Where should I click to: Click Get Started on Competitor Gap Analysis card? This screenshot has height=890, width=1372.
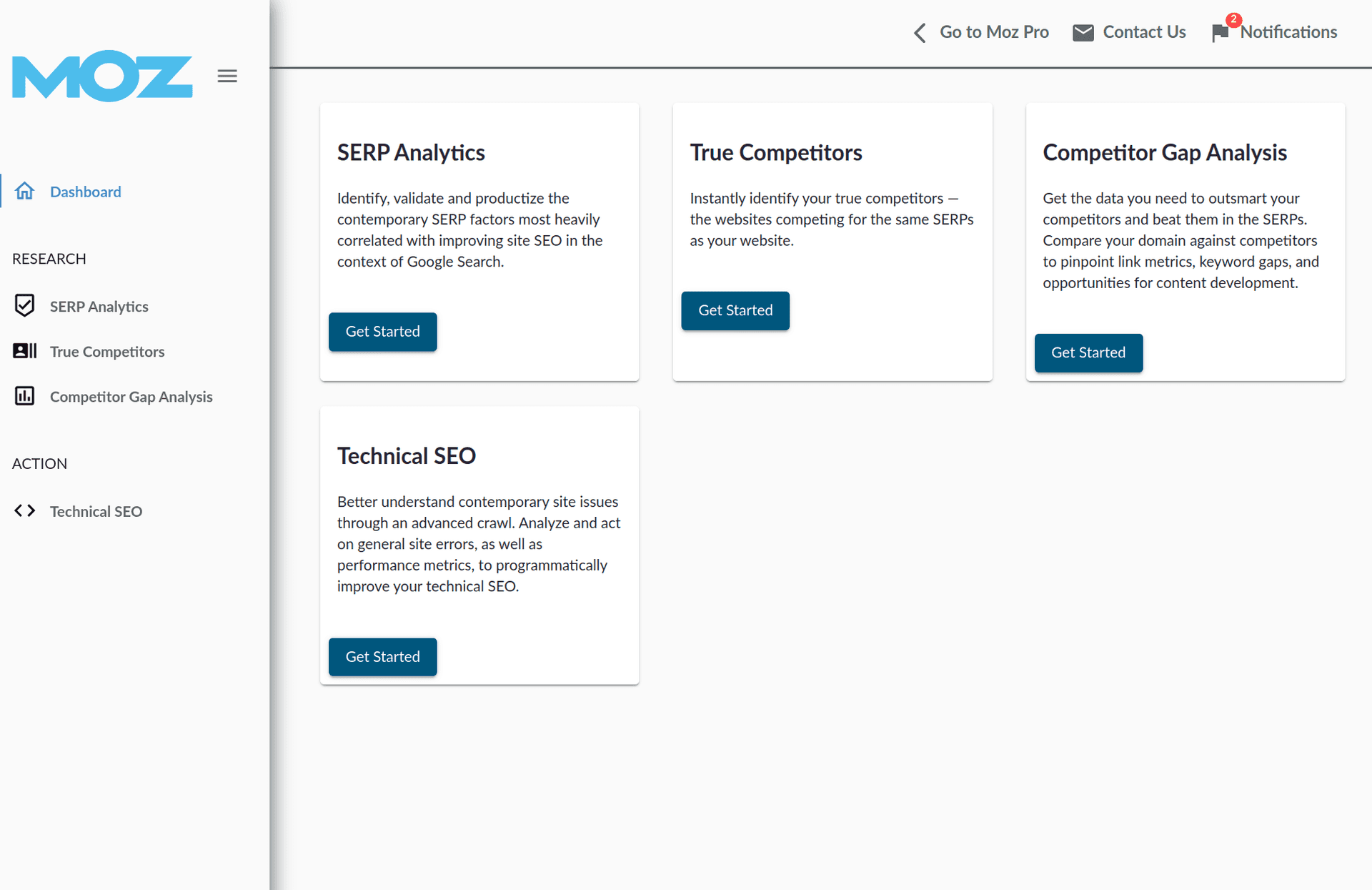(1088, 352)
